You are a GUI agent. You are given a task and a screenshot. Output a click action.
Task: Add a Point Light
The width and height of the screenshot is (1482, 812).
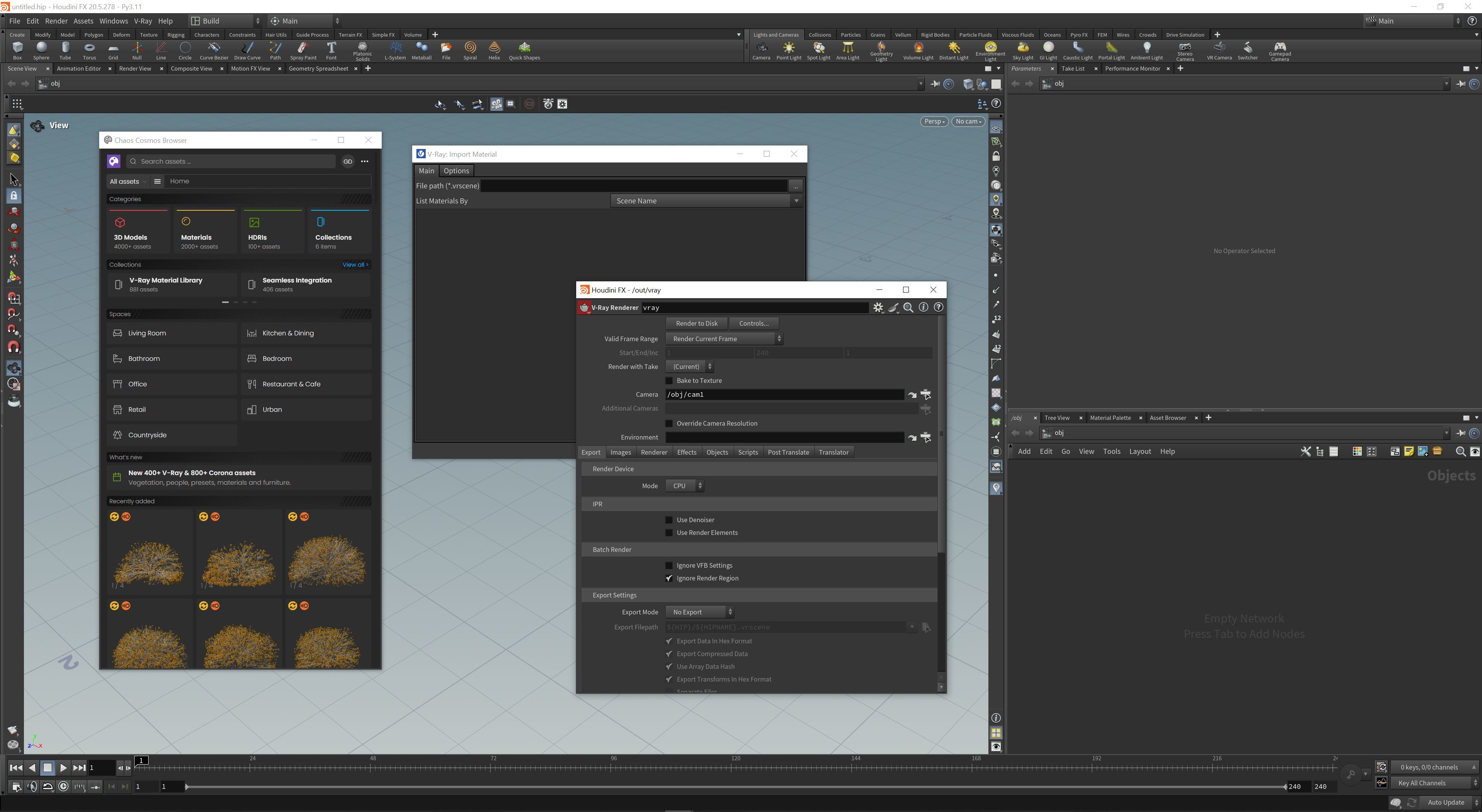pyautogui.click(x=789, y=51)
